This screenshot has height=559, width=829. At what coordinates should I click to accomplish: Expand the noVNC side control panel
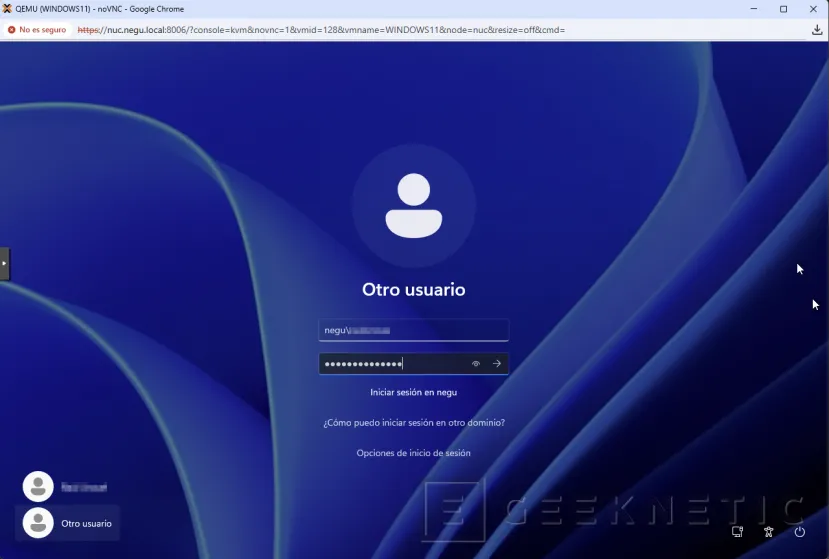[x=4, y=263]
